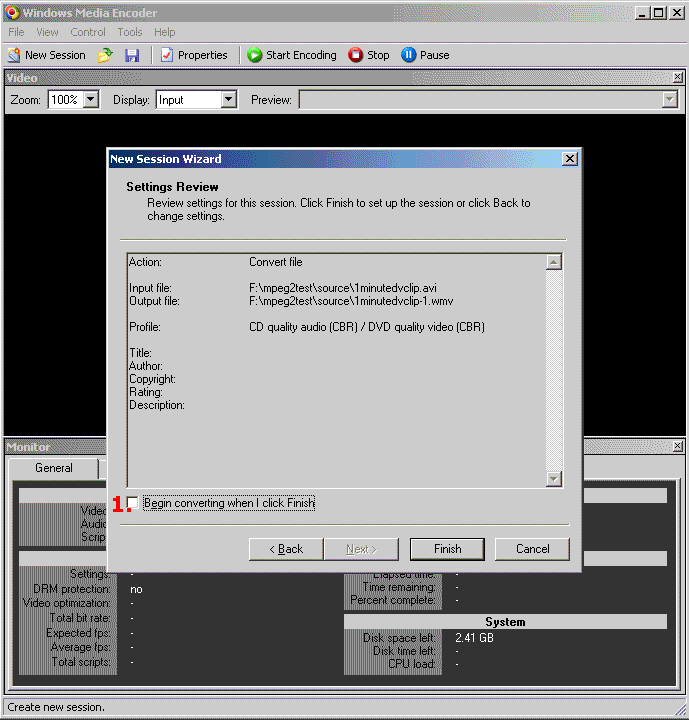The image size is (689, 720).
Task: Open the Tools menu
Action: click(x=130, y=32)
